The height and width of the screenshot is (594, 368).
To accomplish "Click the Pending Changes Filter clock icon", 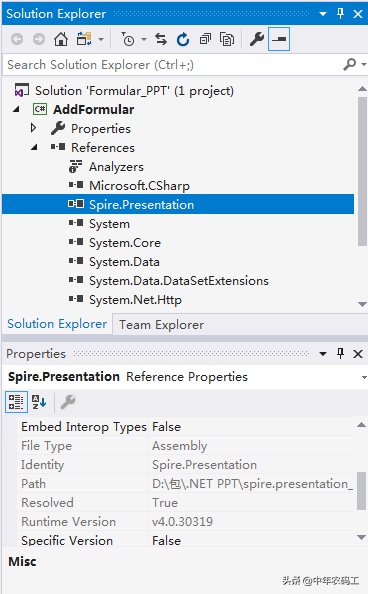I will tap(128, 39).
